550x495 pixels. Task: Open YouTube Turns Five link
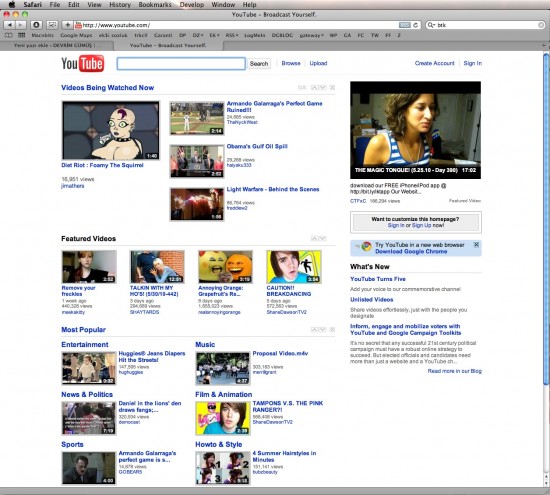[x=378, y=279]
